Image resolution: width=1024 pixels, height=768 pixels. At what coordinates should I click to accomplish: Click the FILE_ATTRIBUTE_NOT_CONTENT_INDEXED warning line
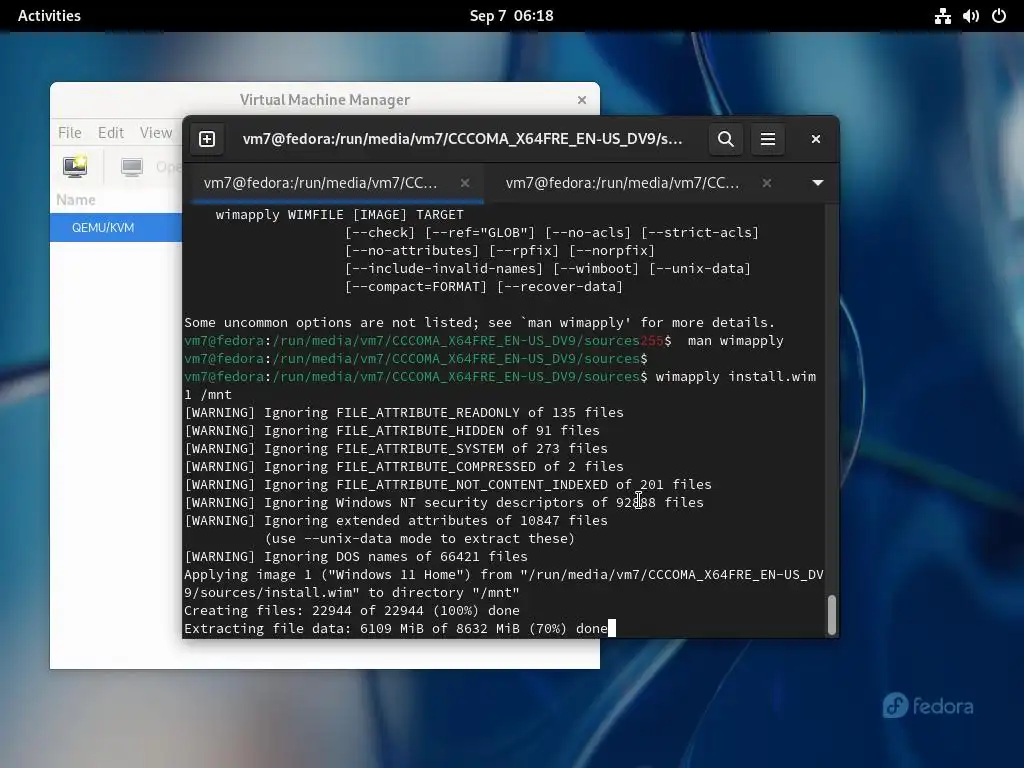pyautogui.click(x=448, y=485)
